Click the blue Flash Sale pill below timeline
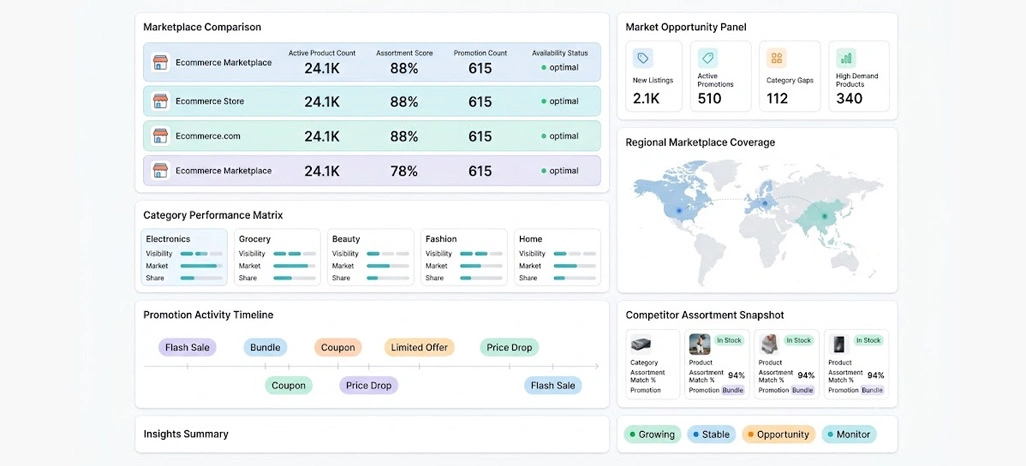The image size is (1026, 466). tap(553, 385)
